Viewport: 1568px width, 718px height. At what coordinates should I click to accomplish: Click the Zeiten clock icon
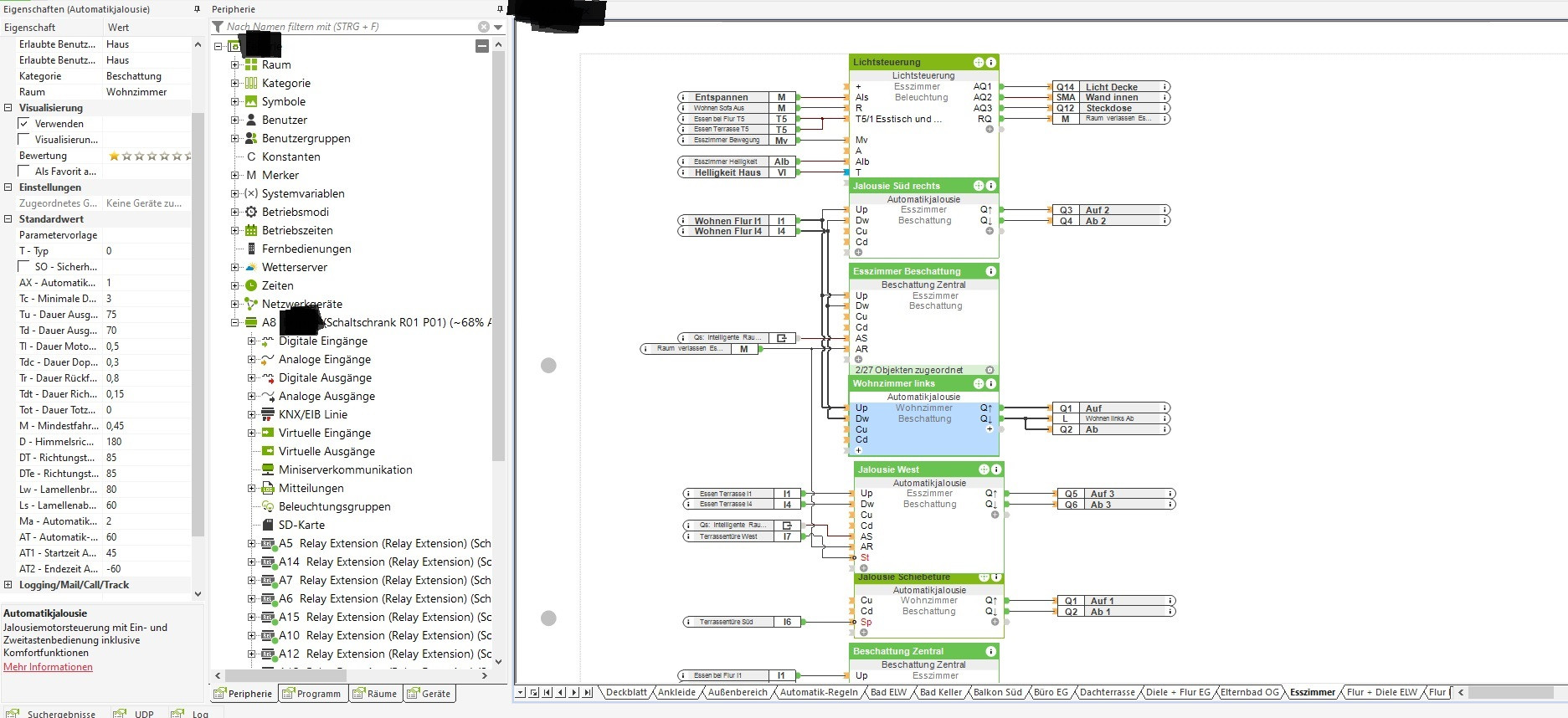(250, 285)
